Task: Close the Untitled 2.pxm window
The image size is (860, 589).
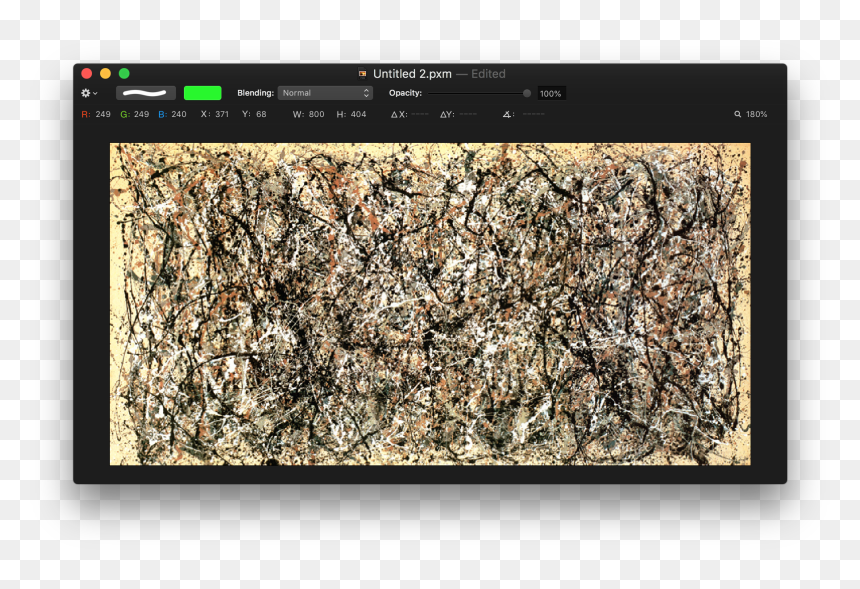Action: coord(87,73)
